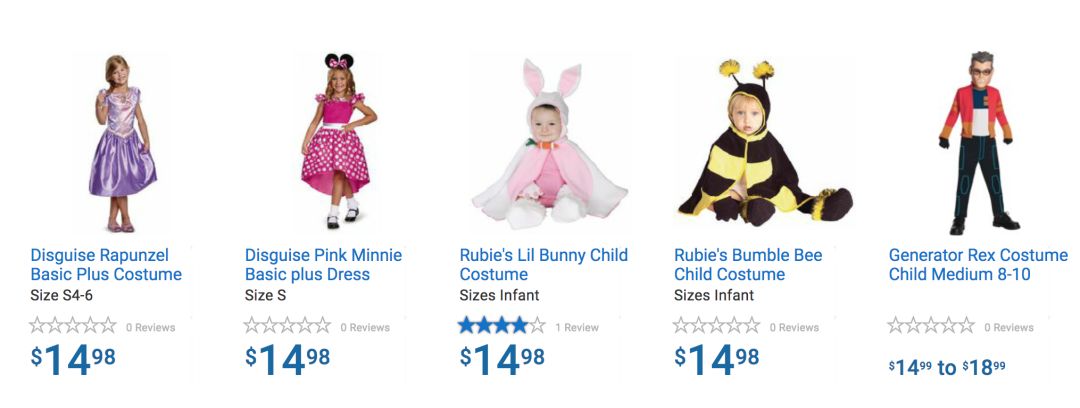Click the $14.98 price on Bumble Bee costume

click(x=716, y=359)
